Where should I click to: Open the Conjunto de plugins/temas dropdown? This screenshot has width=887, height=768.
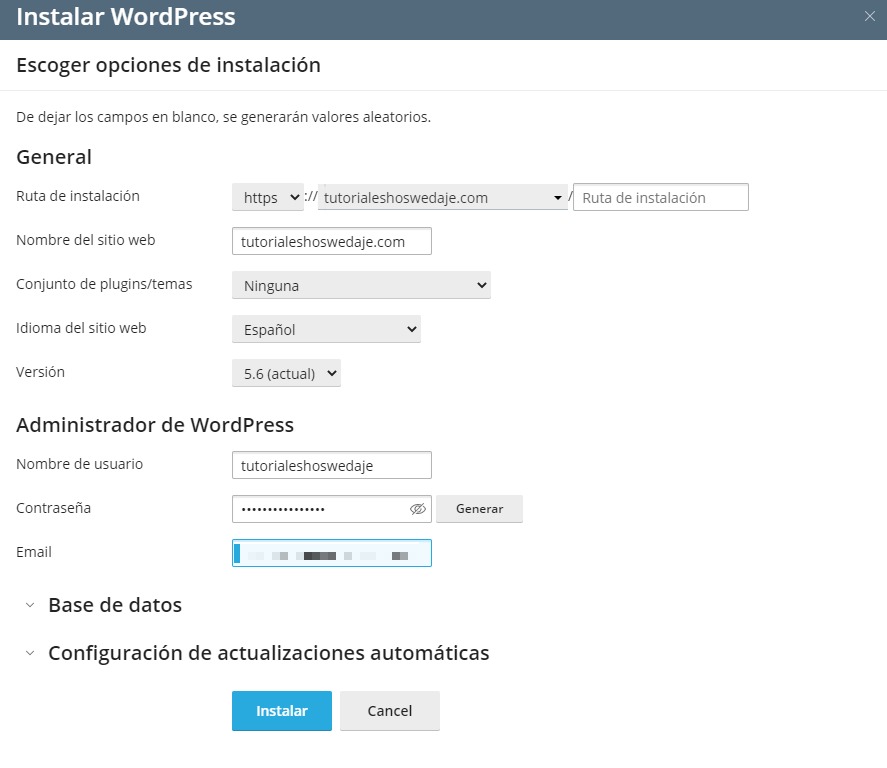point(361,286)
